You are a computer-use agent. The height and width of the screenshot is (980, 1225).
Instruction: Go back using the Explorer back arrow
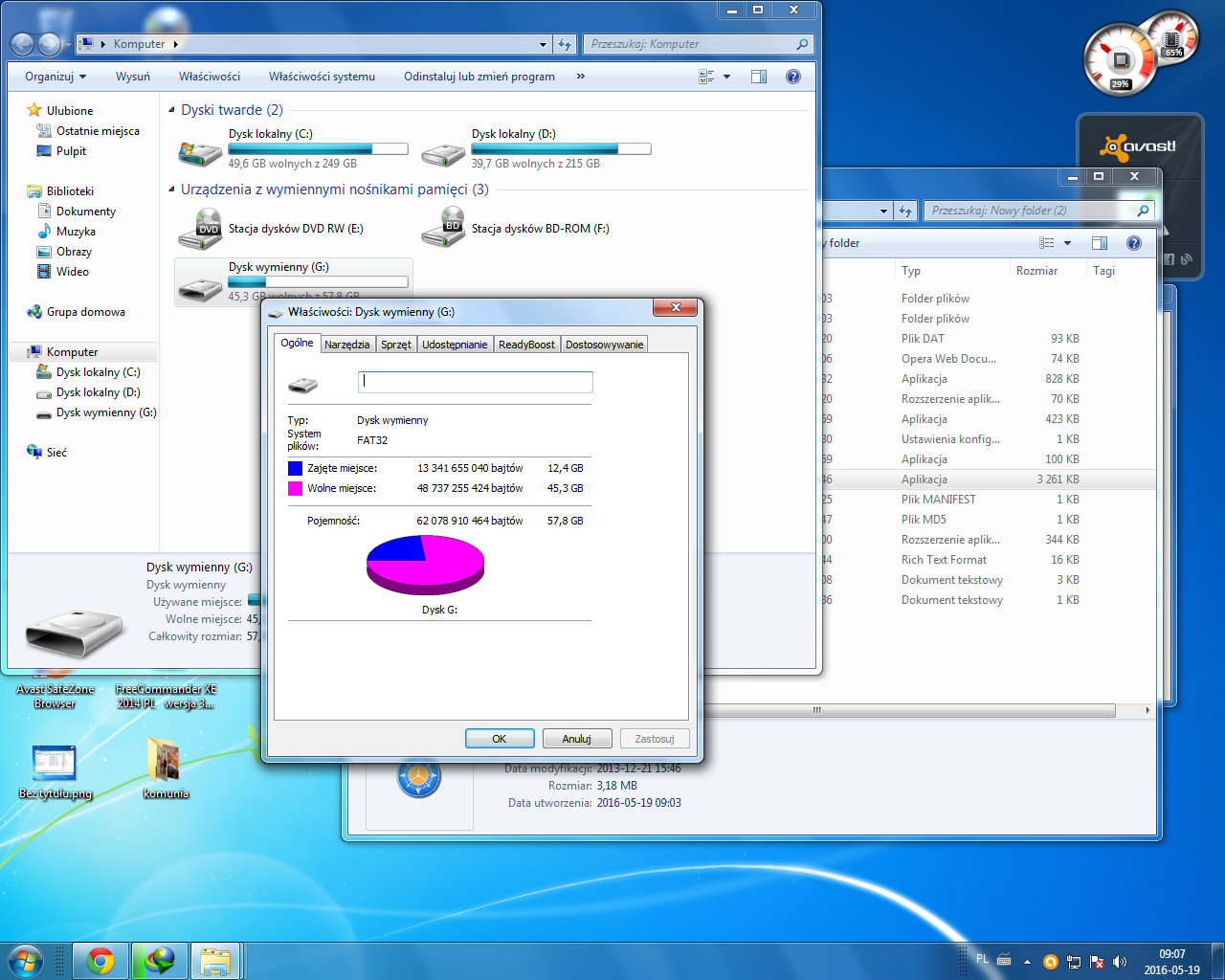22,44
